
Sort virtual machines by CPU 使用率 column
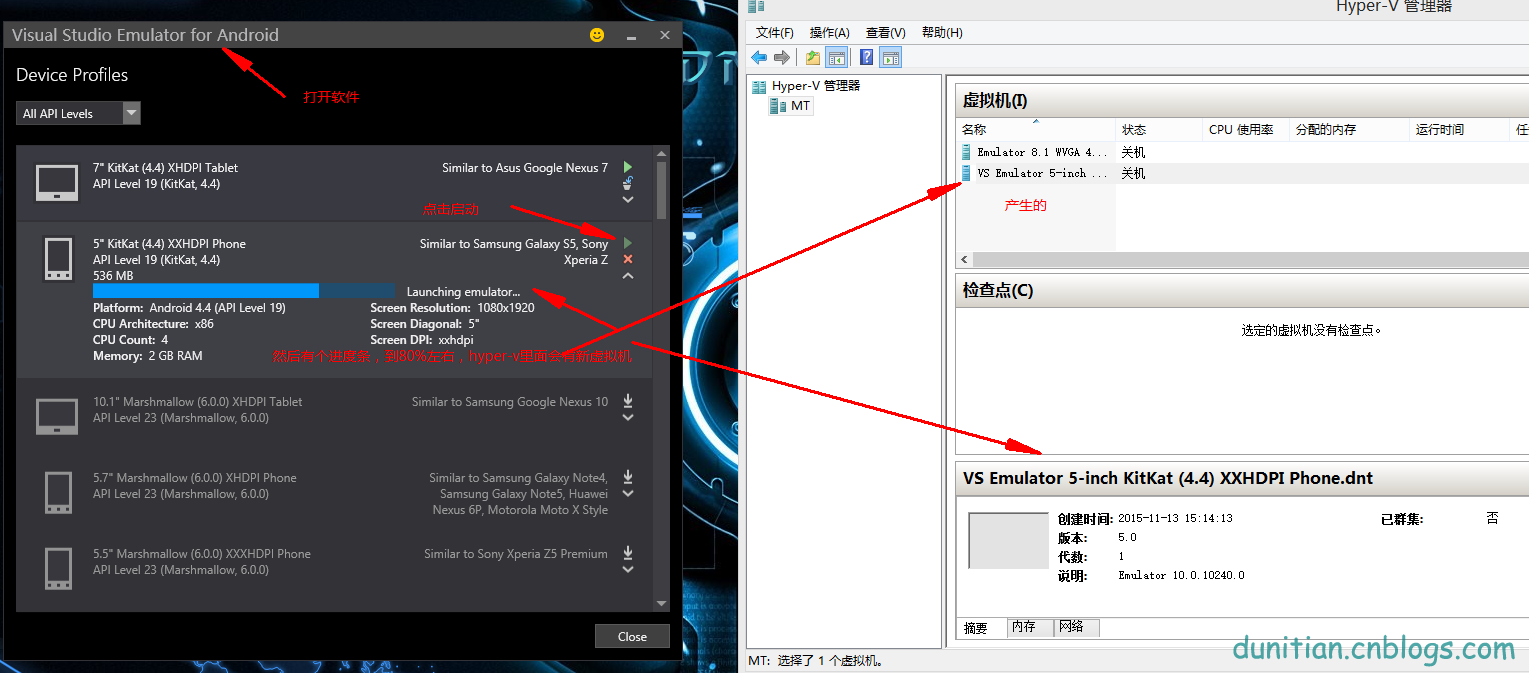pos(1245,130)
